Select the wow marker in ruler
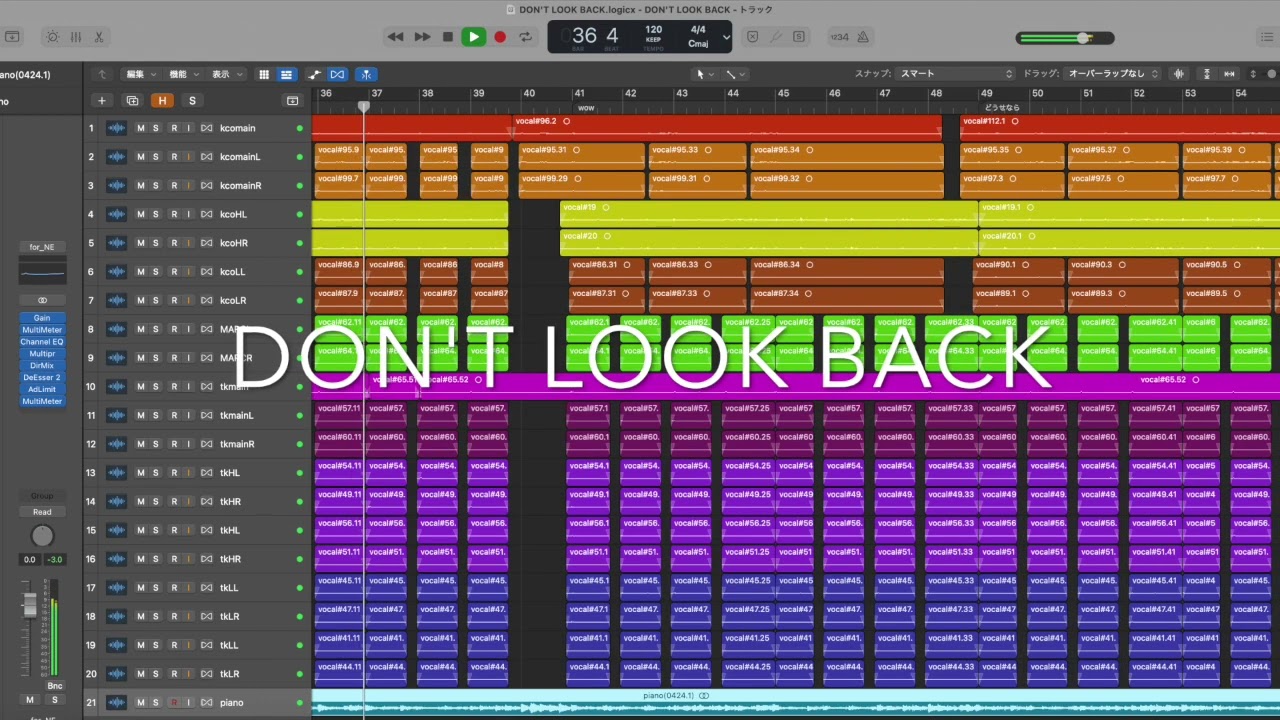 click(586, 107)
